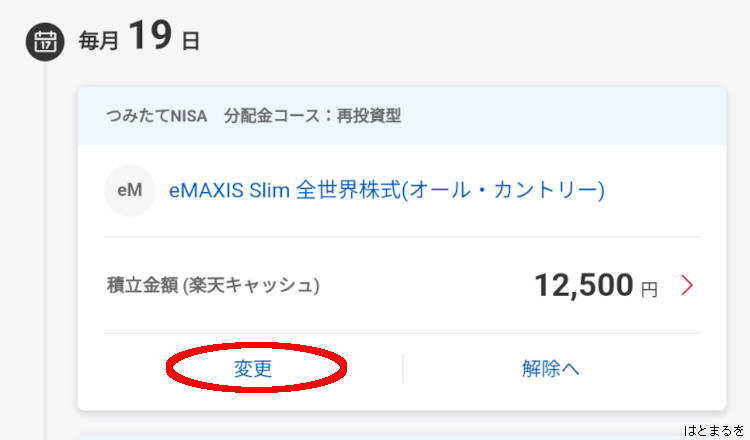This screenshot has width=750, height=440.
Task: Select 解除へ to cancel the plan
Action: tap(551, 369)
